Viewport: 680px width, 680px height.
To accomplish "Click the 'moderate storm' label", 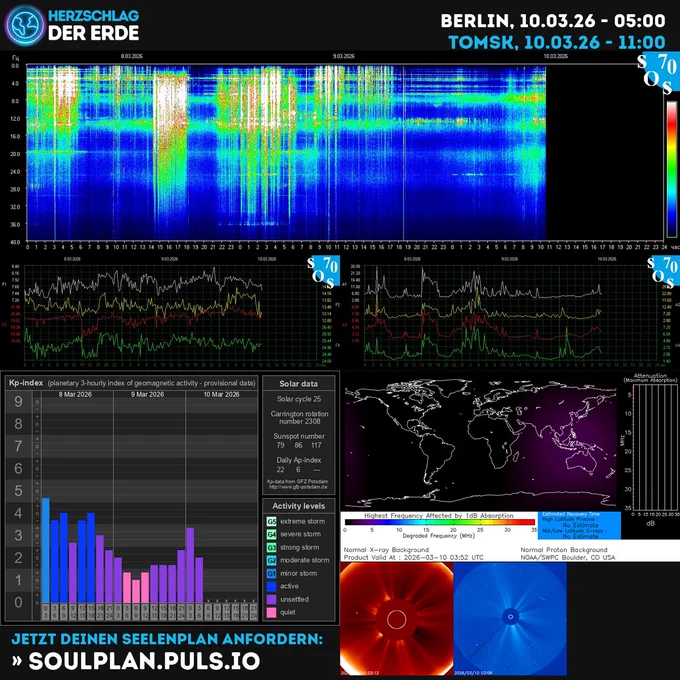I will tap(304, 560).
